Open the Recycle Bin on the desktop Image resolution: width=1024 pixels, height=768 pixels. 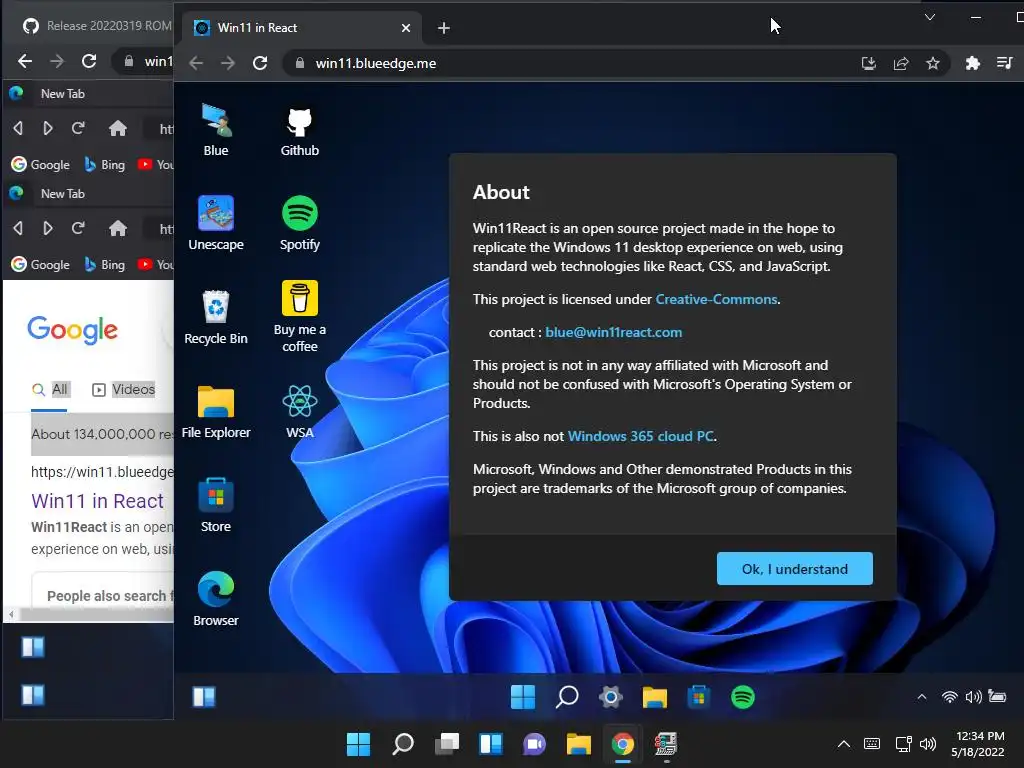[216, 317]
